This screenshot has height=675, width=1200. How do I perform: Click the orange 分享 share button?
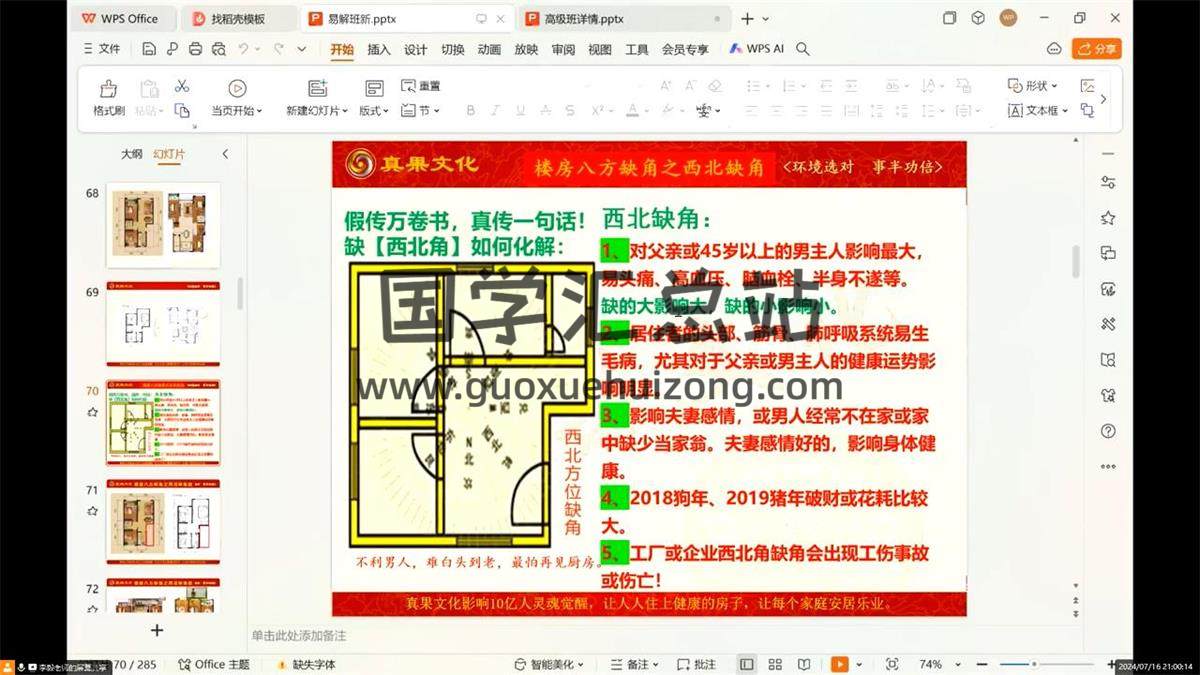pyautogui.click(x=1096, y=49)
